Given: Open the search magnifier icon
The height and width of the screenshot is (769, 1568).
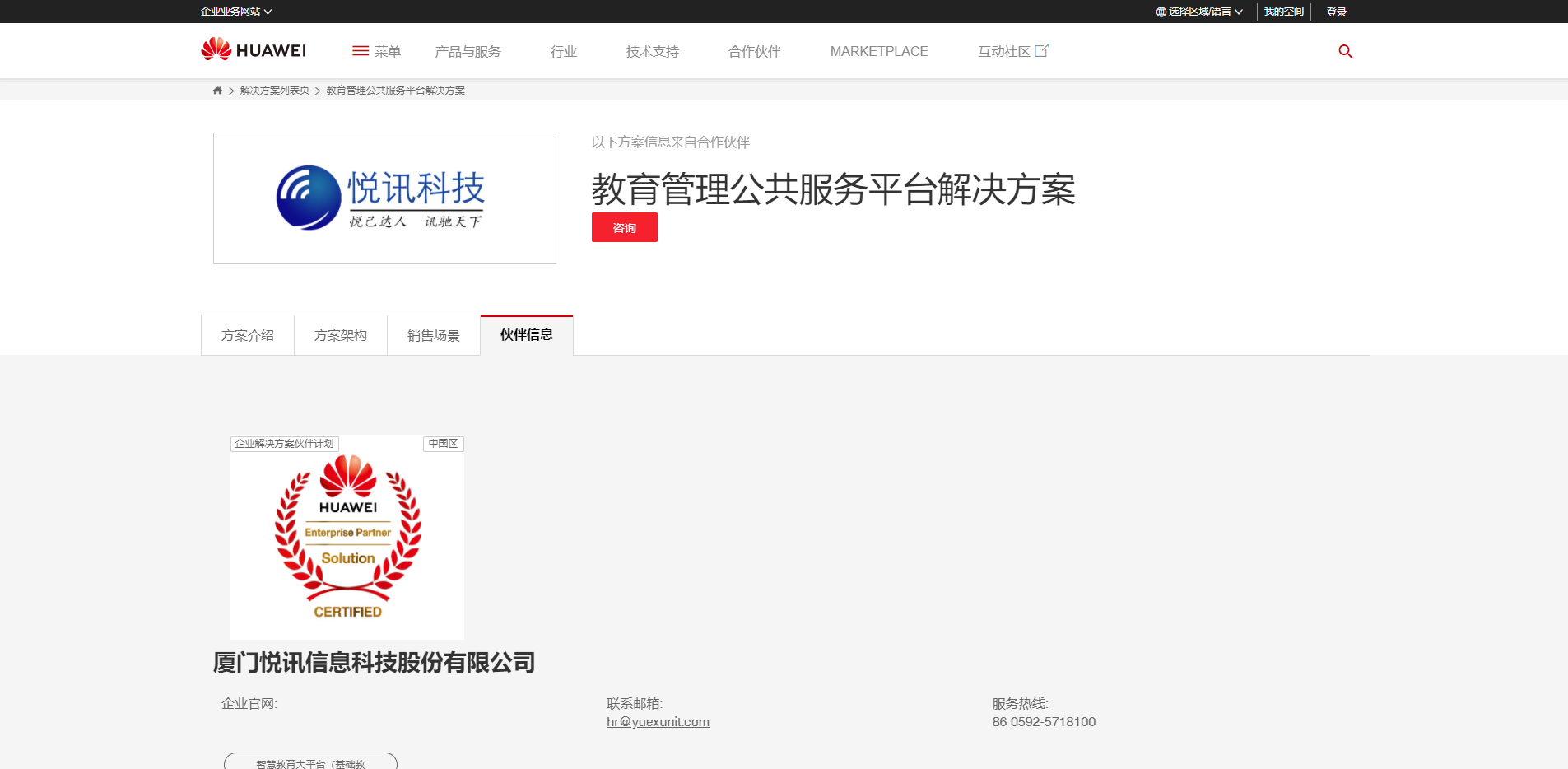Looking at the screenshot, I should click(x=1346, y=51).
